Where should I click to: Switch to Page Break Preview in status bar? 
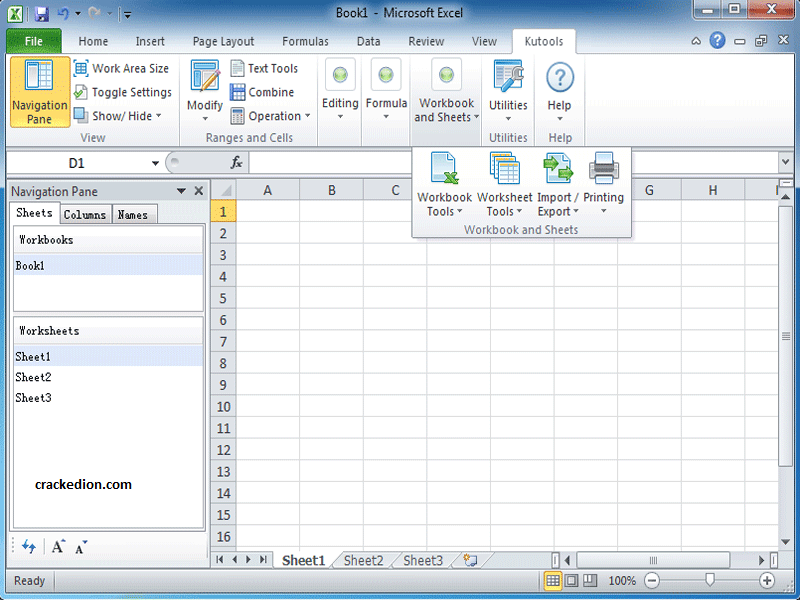click(x=590, y=581)
